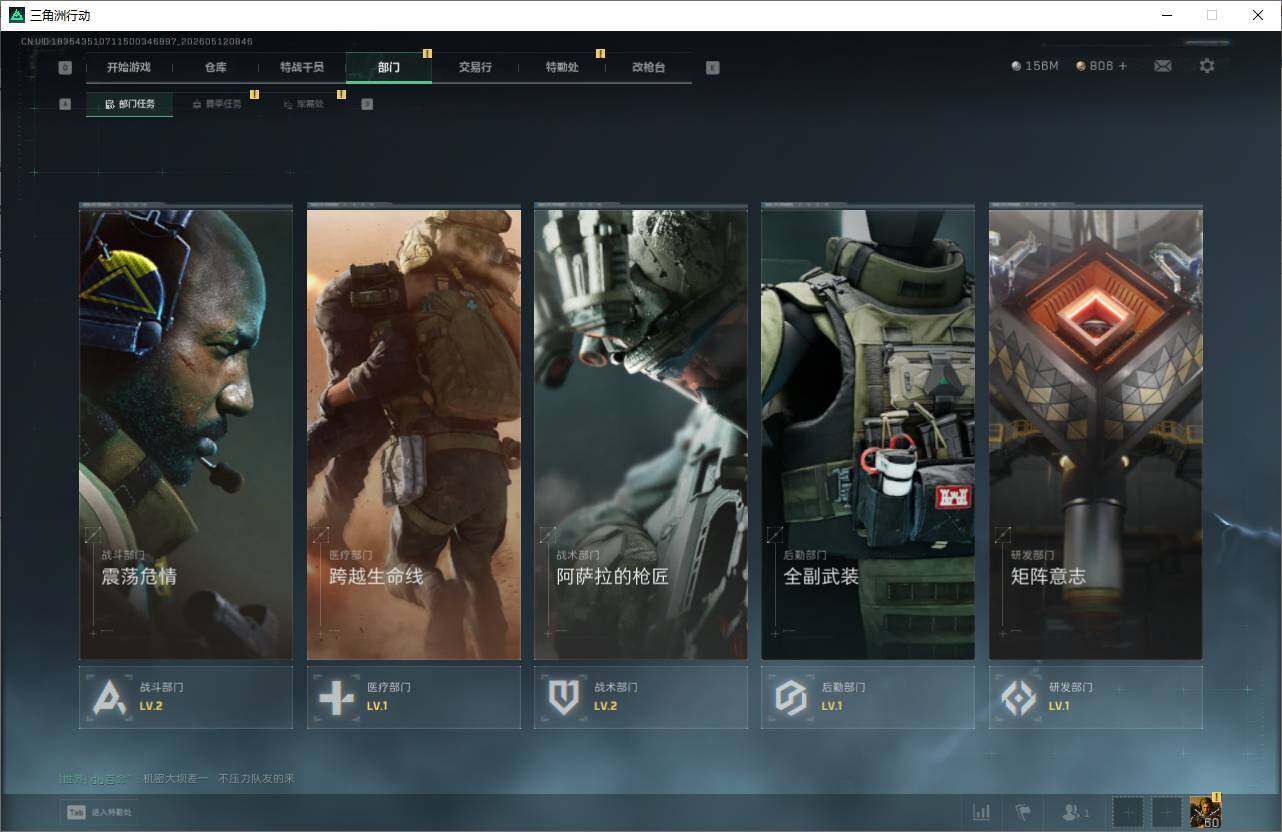Click the gold coin icon beside 808
The height and width of the screenshot is (832, 1282).
pyautogui.click(x=1081, y=66)
